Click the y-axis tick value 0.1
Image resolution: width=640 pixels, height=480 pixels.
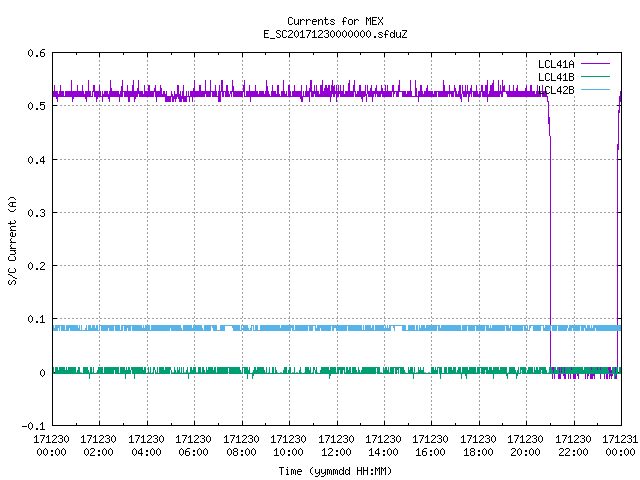point(36,319)
